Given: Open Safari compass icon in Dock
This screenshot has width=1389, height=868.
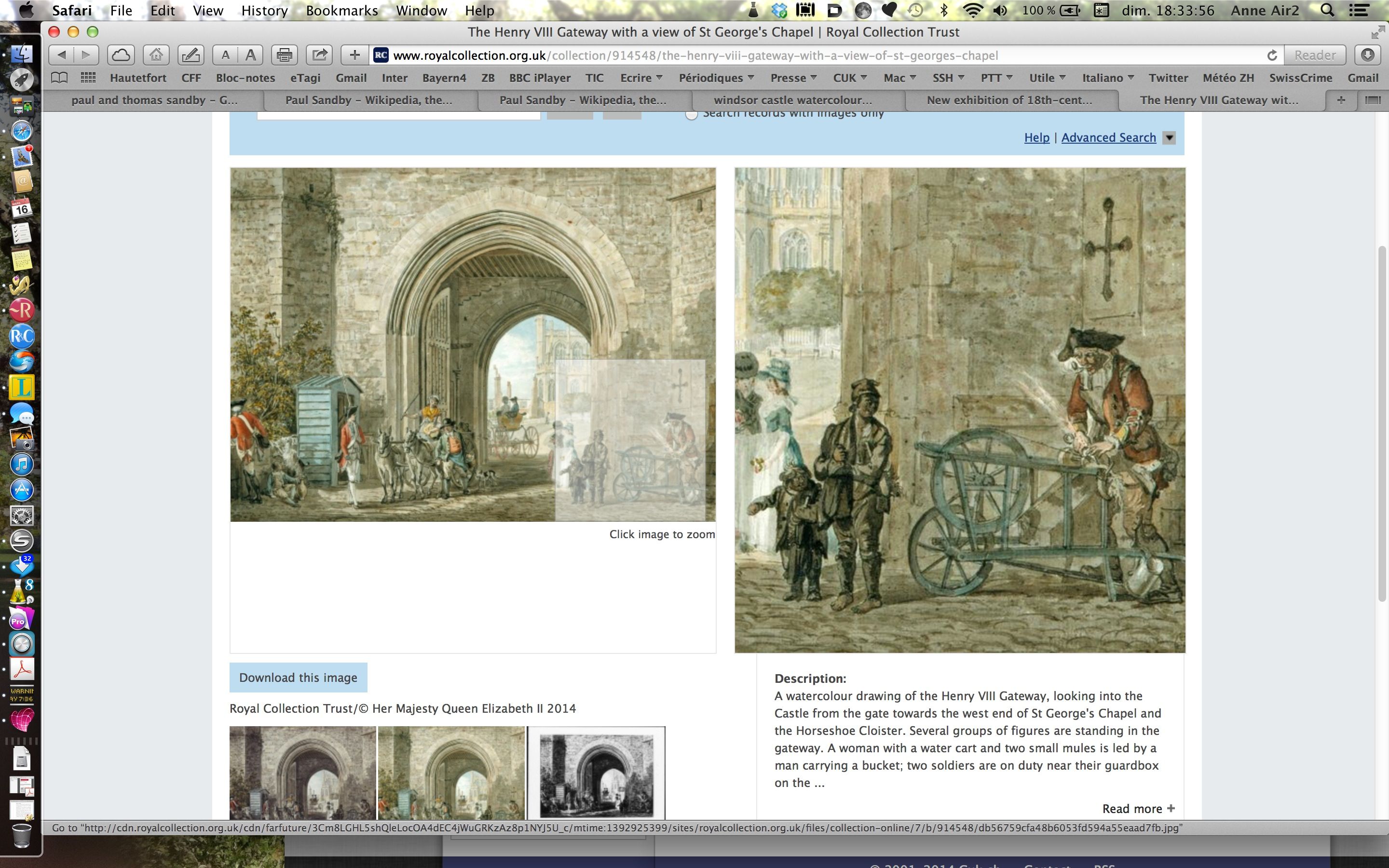Looking at the screenshot, I should point(22,131).
